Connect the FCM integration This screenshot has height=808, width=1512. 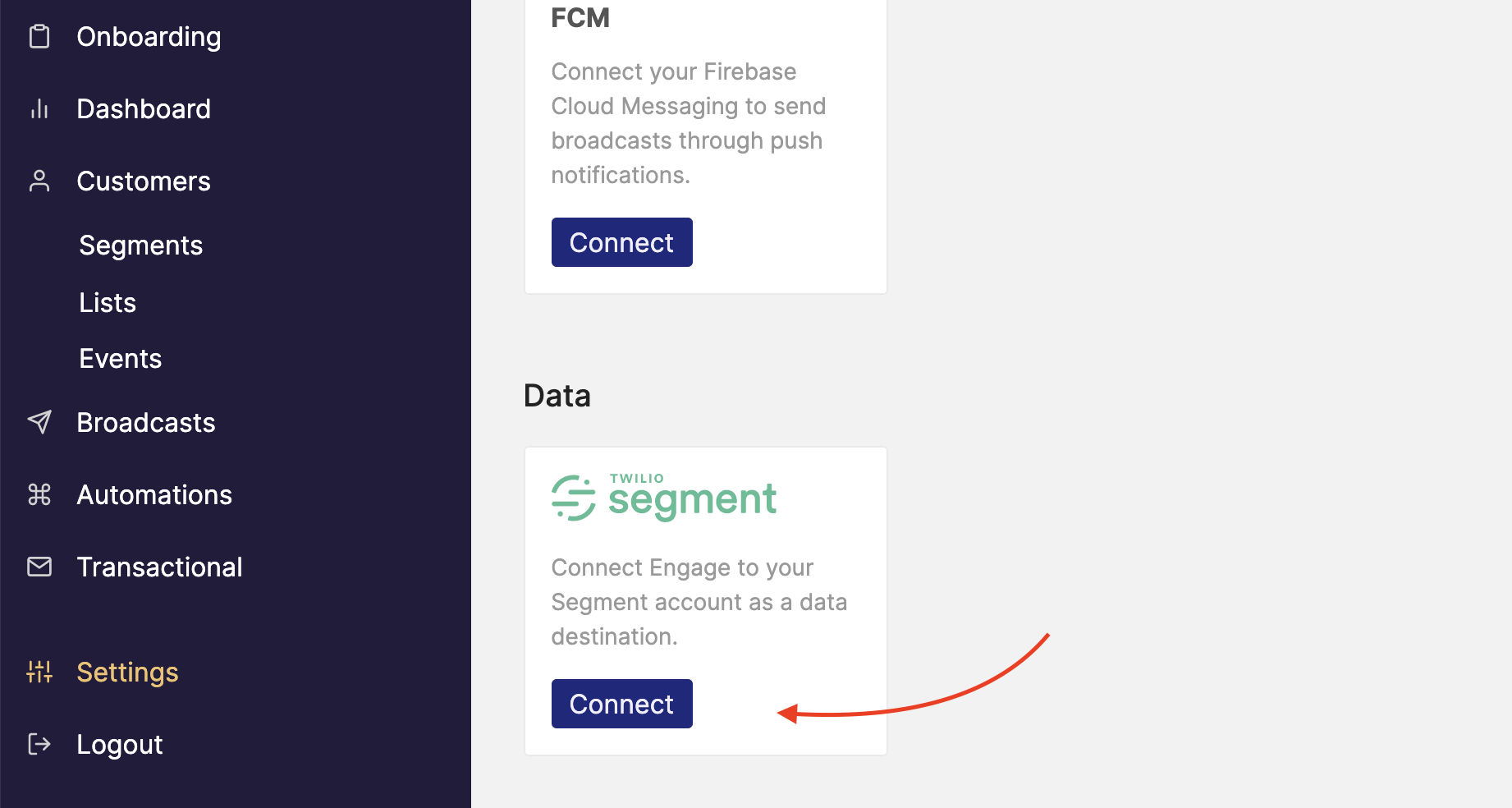pos(622,242)
